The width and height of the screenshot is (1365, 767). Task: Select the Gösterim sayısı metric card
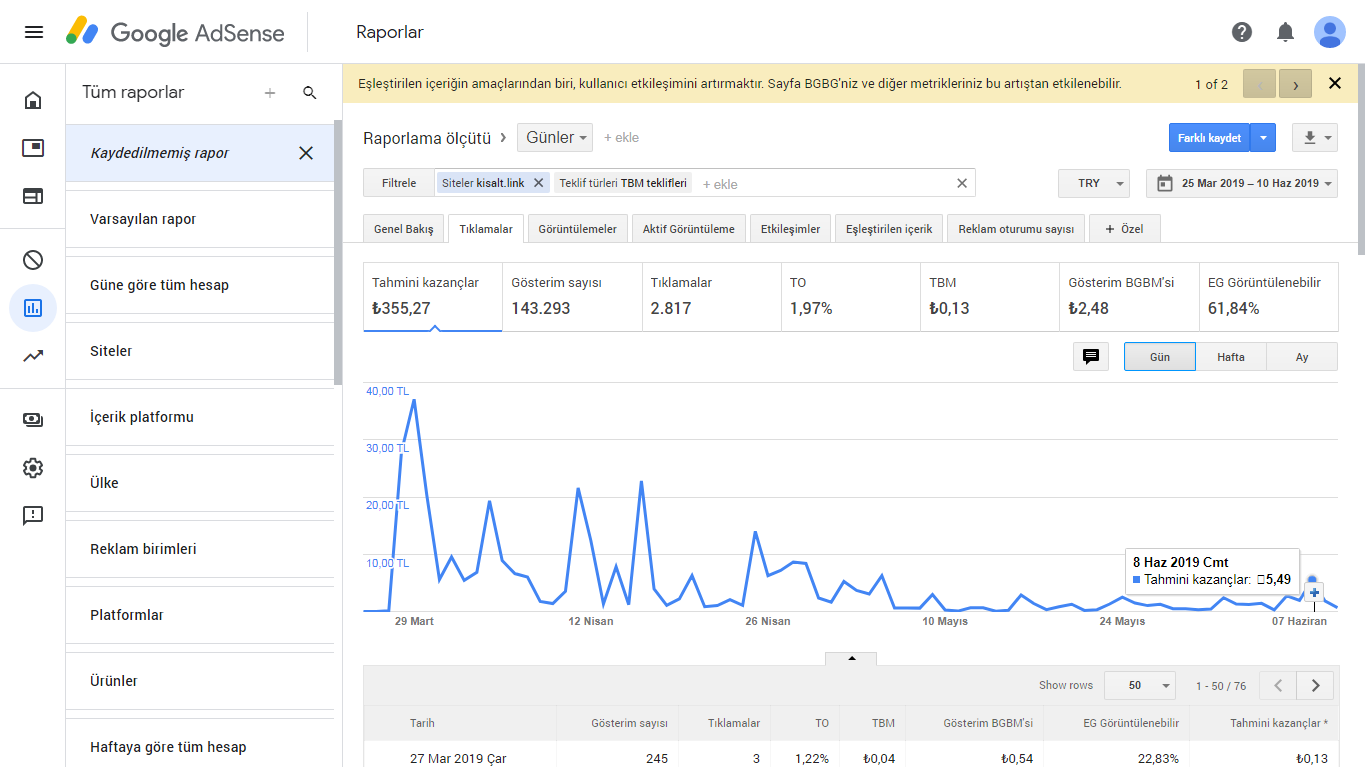click(x=572, y=297)
